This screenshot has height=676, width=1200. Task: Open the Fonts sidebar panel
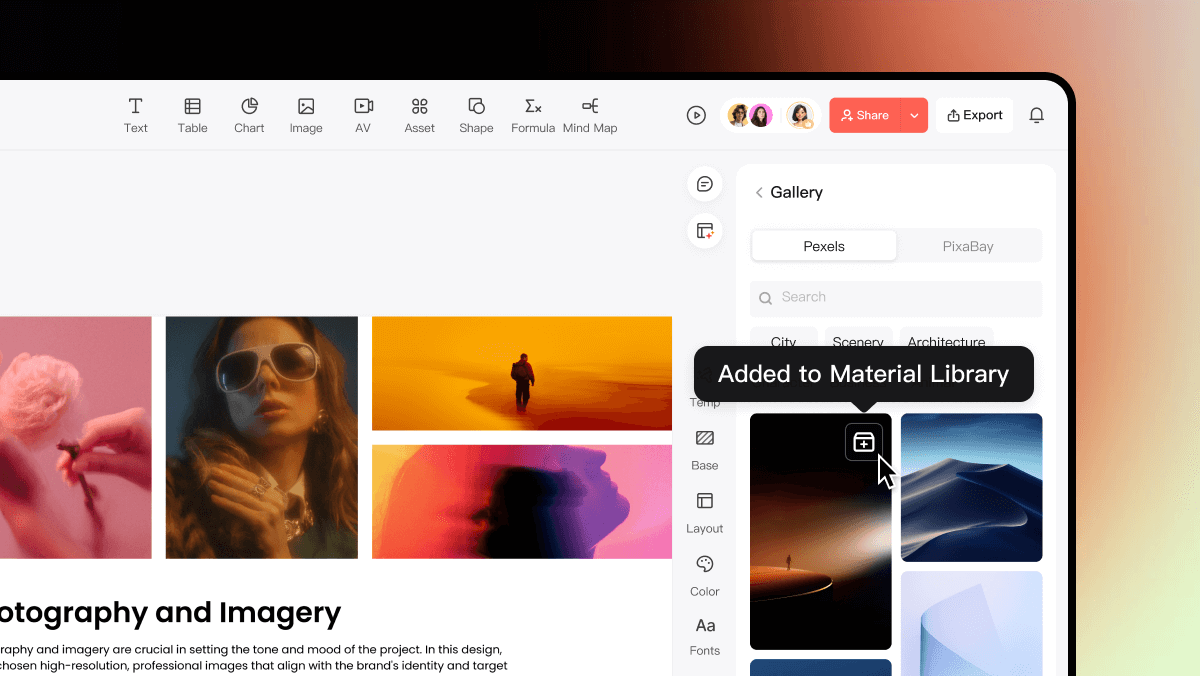click(705, 636)
